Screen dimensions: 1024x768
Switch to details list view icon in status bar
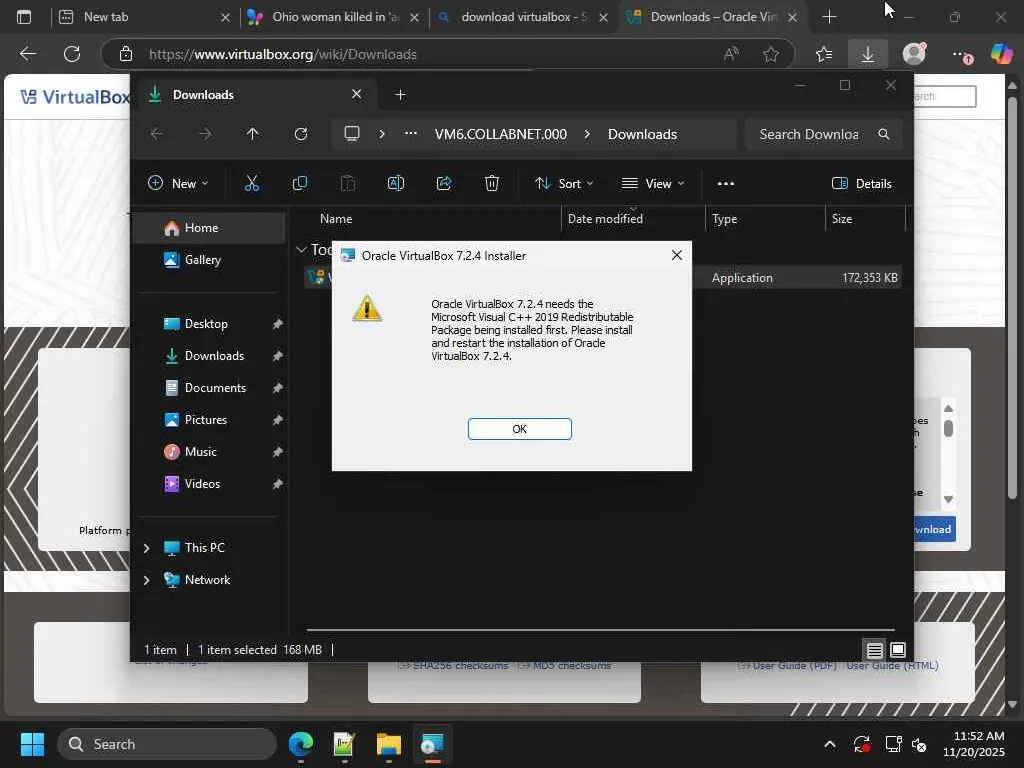[x=874, y=650]
